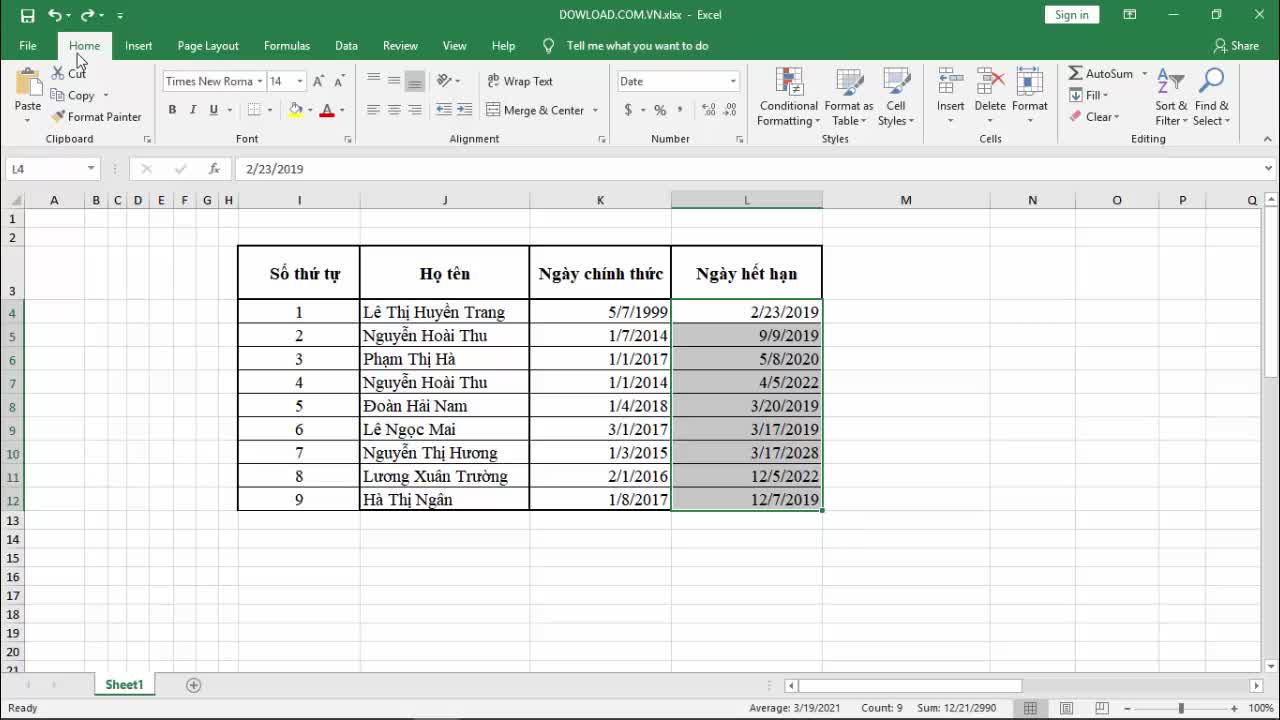This screenshot has height=720, width=1280.
Task: Apply percent style
Action: point(660,110)
